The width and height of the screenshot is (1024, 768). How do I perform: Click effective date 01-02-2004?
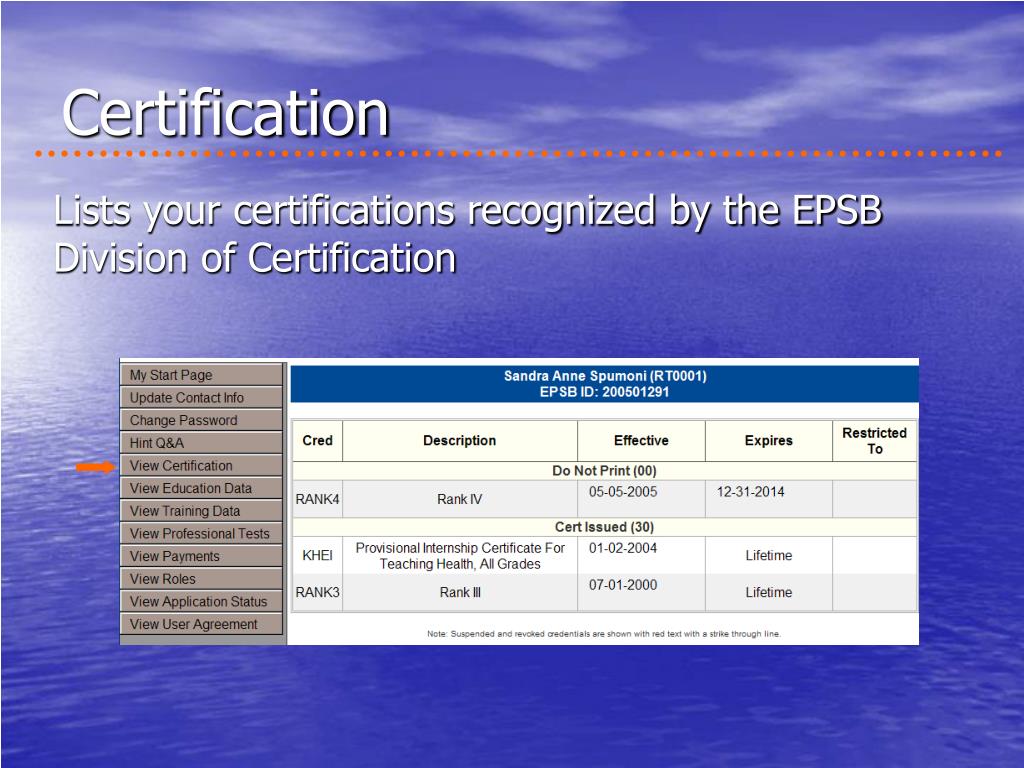(x=623, y=548)
